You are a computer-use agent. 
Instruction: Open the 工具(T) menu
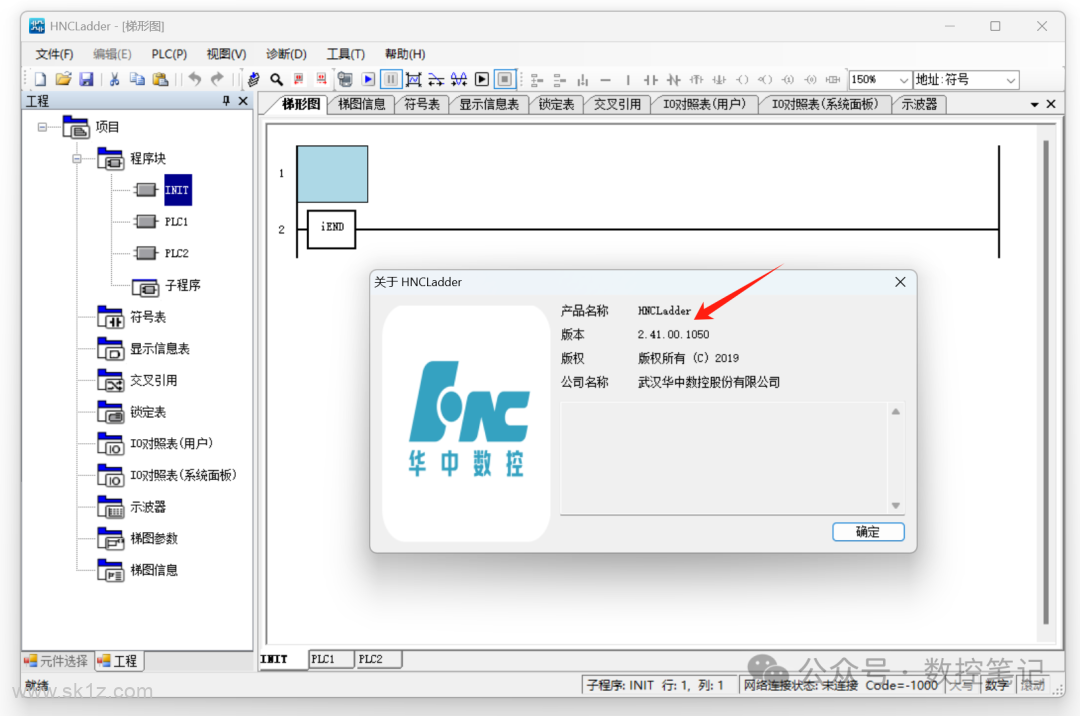[x=346, y=54]
